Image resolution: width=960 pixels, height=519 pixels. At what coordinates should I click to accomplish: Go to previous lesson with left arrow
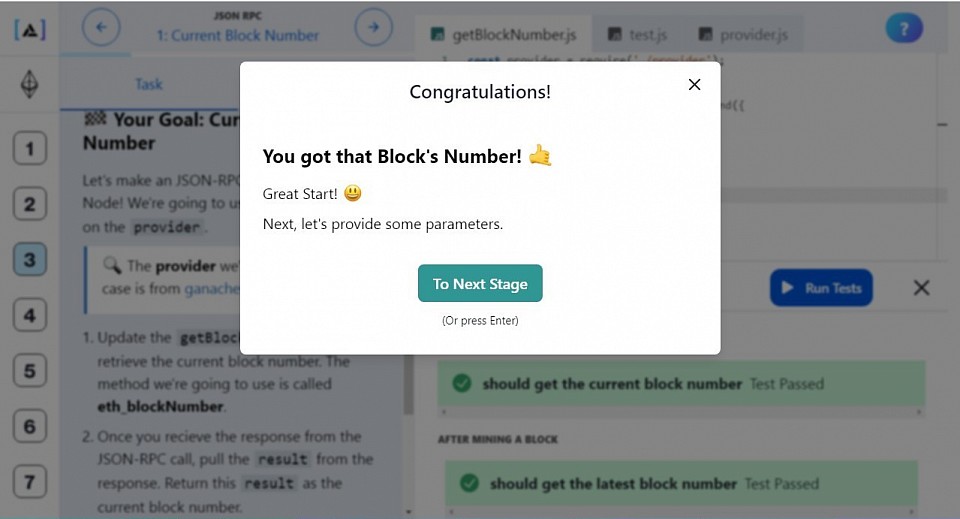tap(101, 27)
